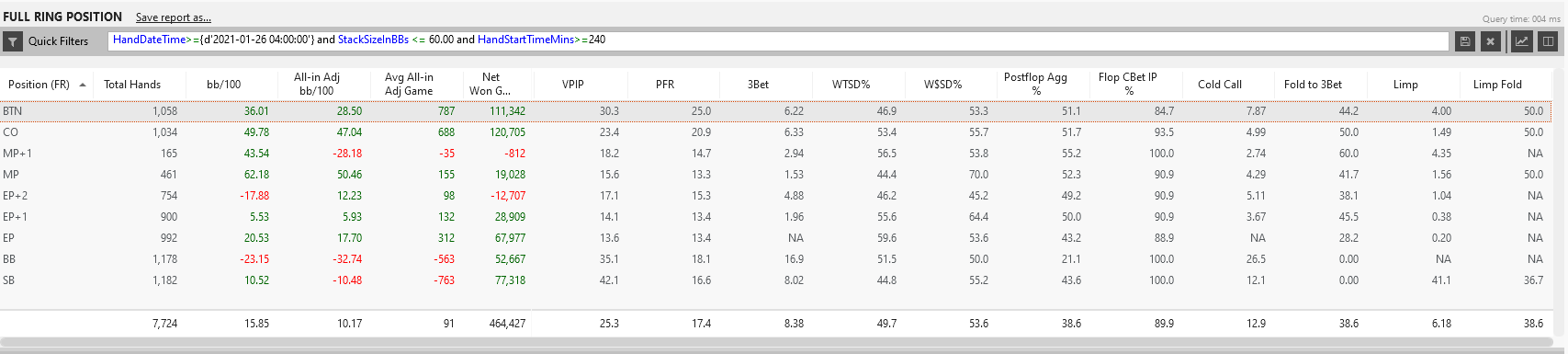This screenshot has height=354, width=1568.
Task: Select the BTN position row
Action: pyautogui.click(x=776, y=111)
